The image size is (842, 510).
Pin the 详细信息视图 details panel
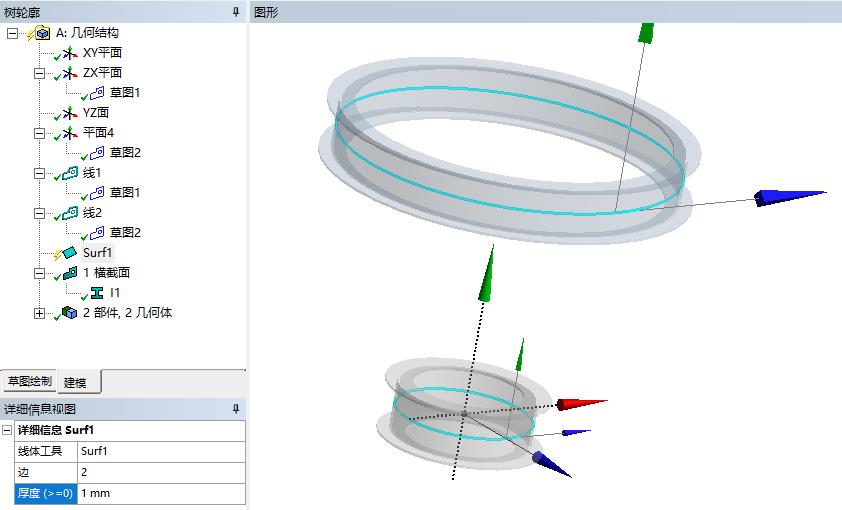click(236, 409)
